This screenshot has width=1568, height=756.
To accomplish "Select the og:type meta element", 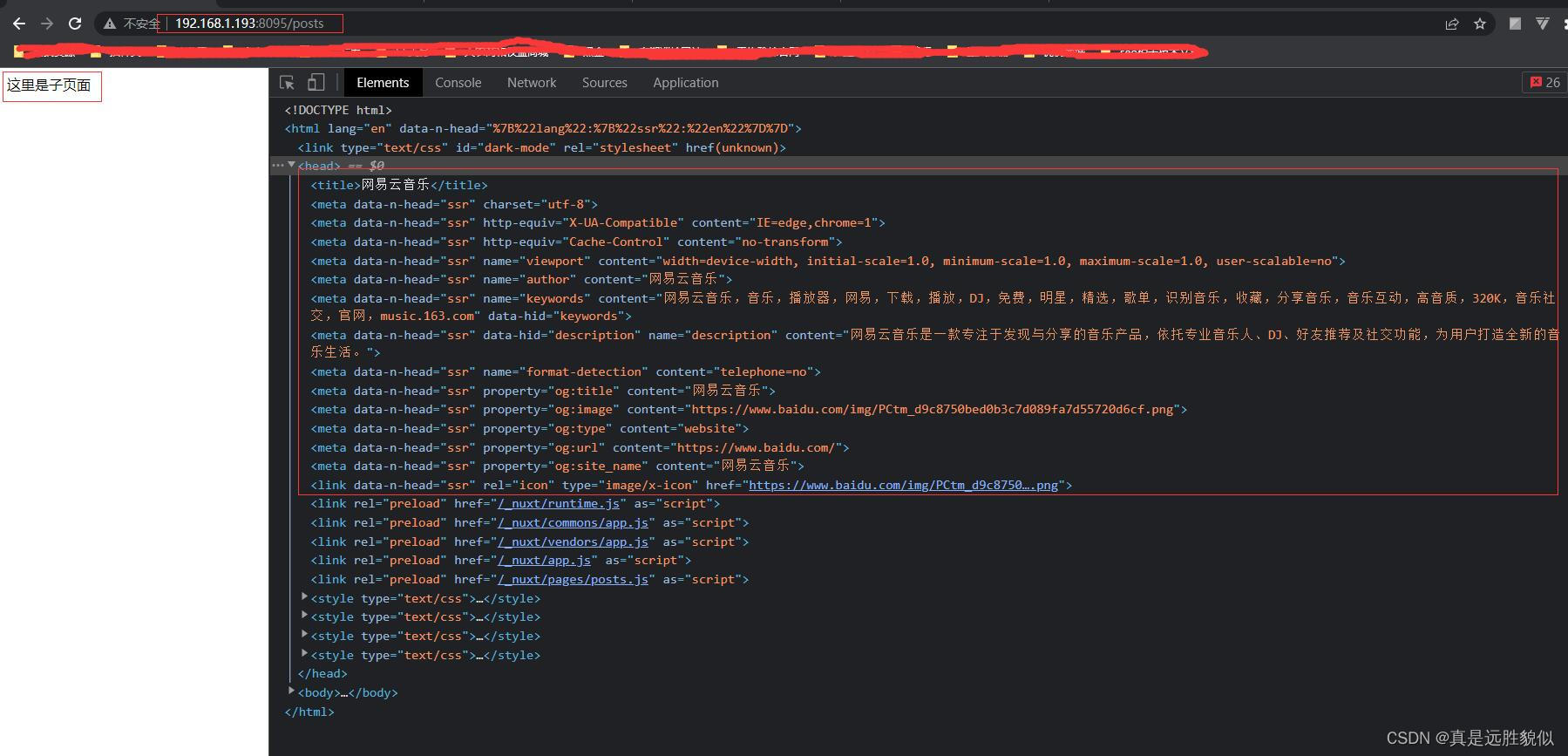I will coord(530,428).
